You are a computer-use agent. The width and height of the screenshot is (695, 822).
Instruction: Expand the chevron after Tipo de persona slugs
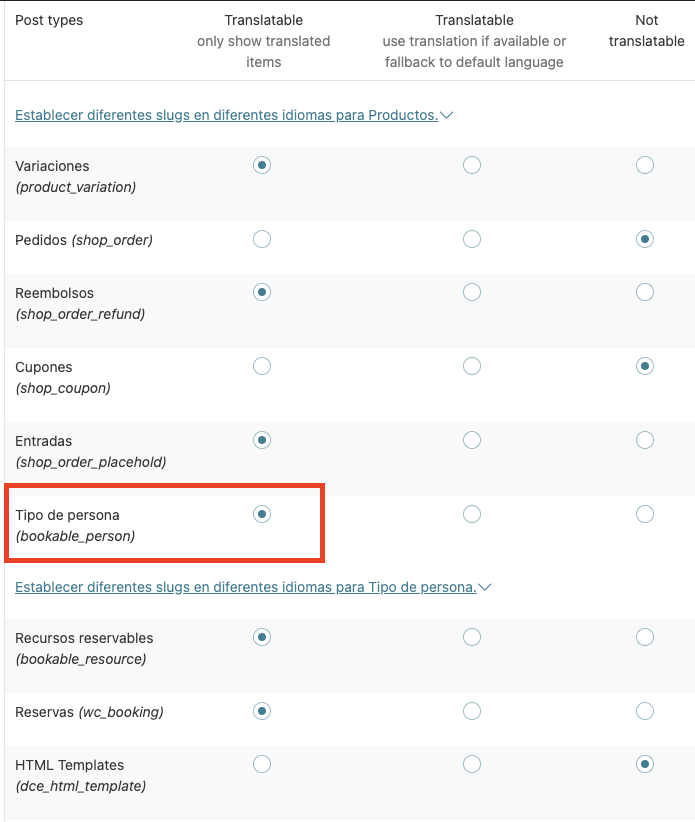pos(485,587)
